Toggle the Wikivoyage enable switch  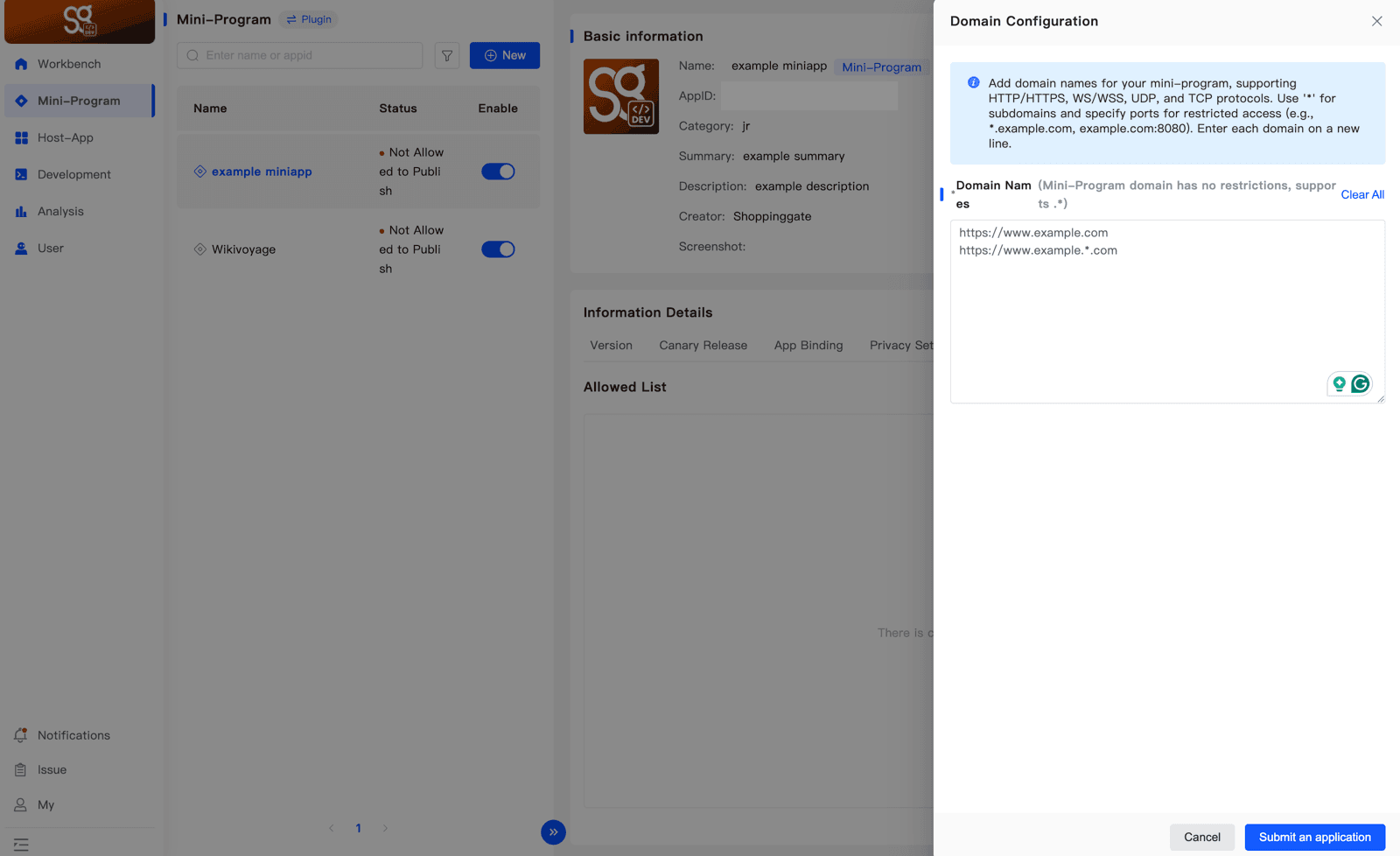coord(498,249)
